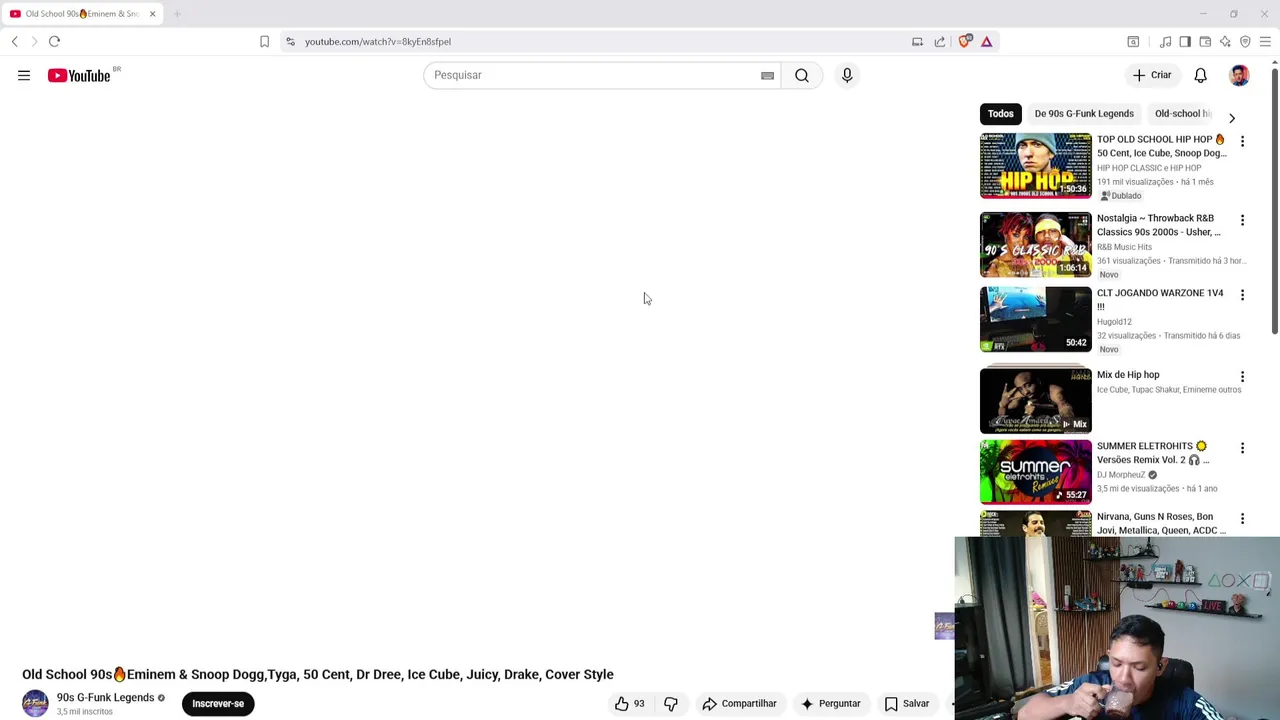Open the on-screen keyboard icon in search box
The width and height of the screenshot is (1280, 720).
[x=767, y=75]
